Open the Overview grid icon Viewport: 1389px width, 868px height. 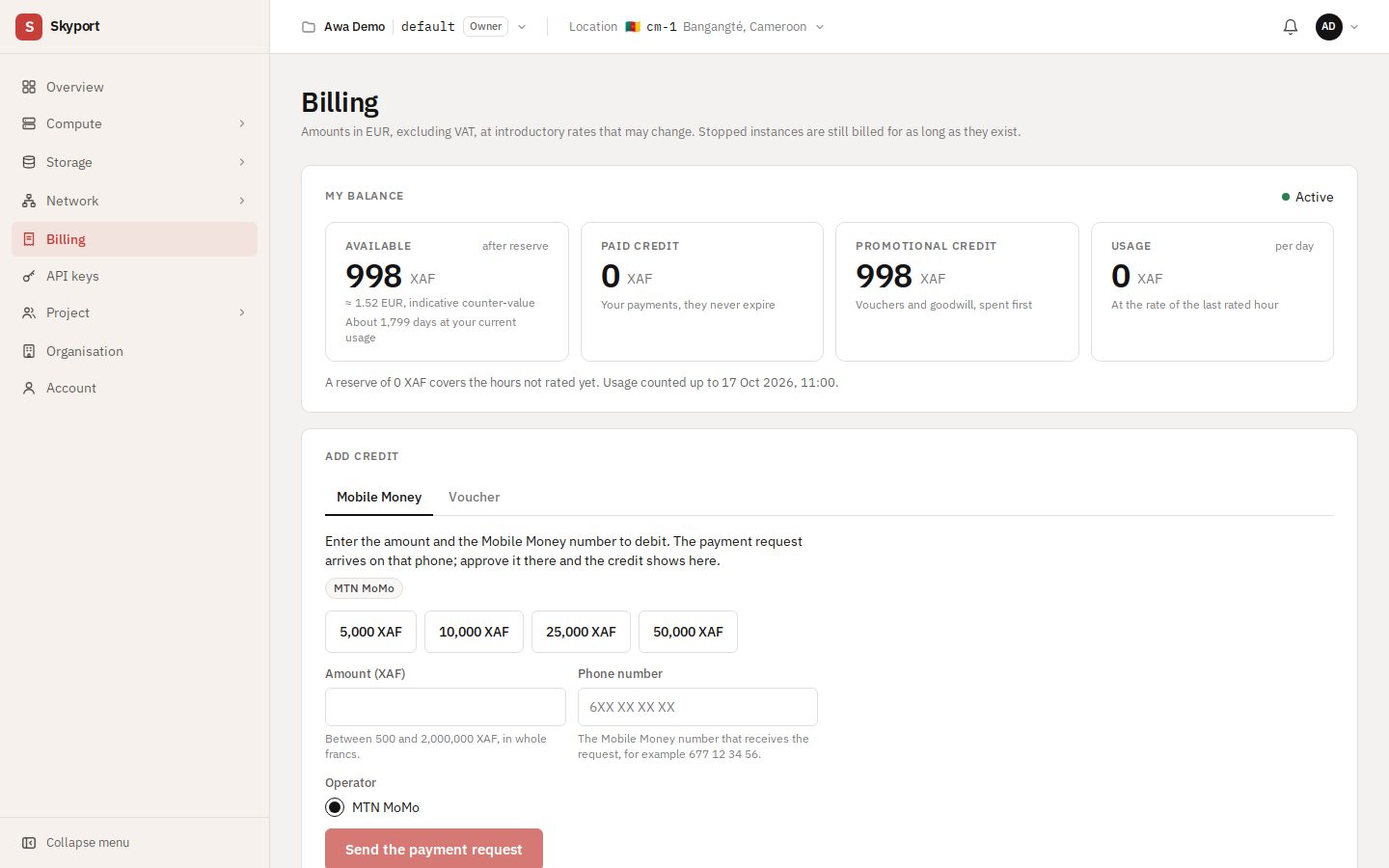(x=29, y=87)
